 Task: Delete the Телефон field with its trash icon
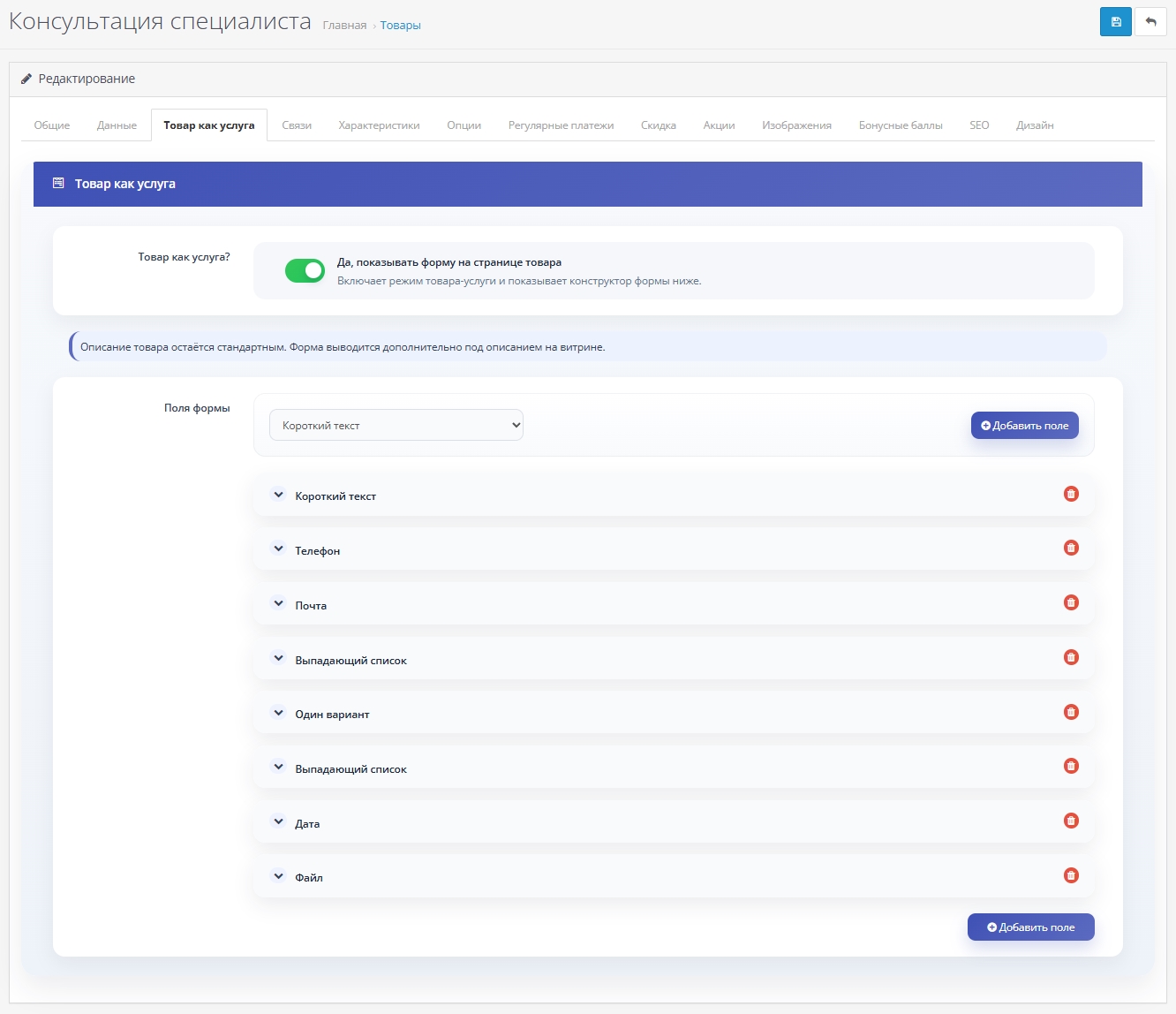pos(1071,548)
